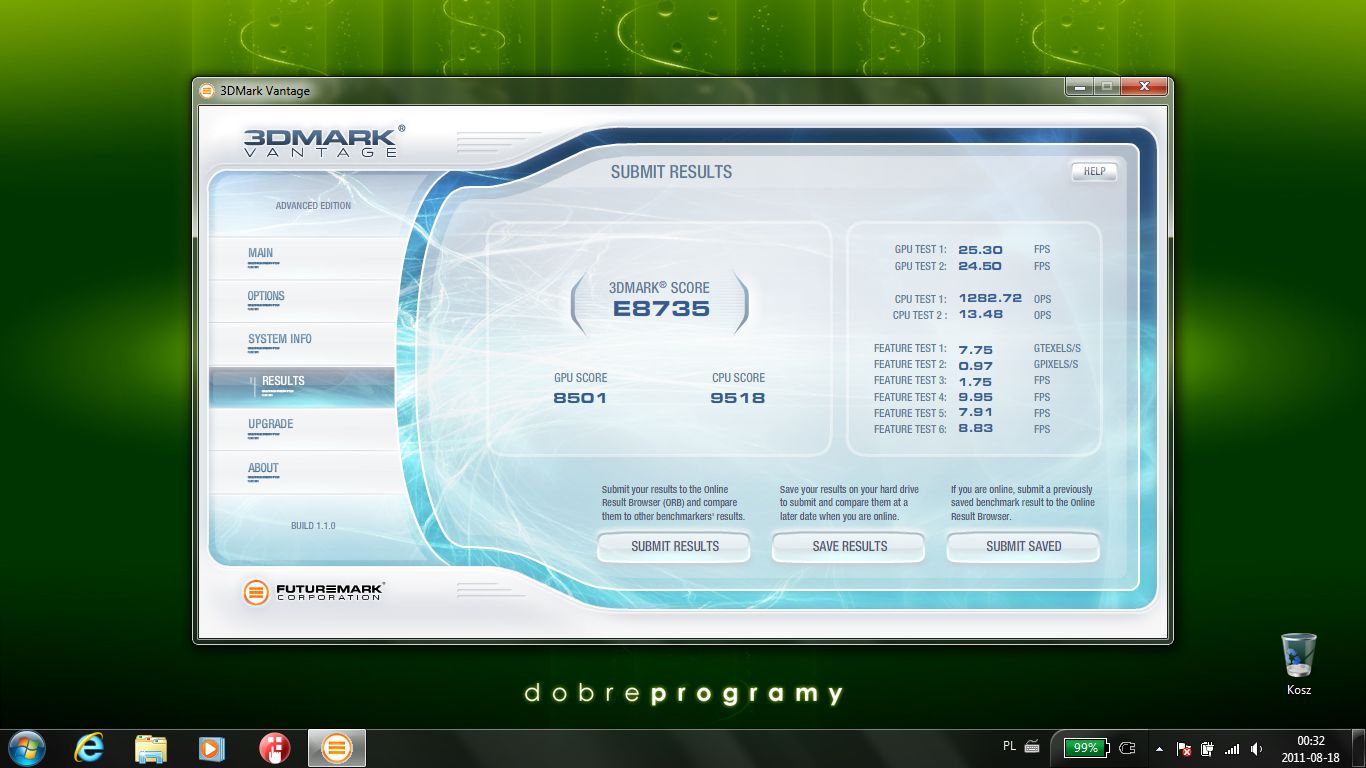Click Feature Test 4 value 9.95
Viewport: 1366px width, 768px height.
(x=975, y=397)
